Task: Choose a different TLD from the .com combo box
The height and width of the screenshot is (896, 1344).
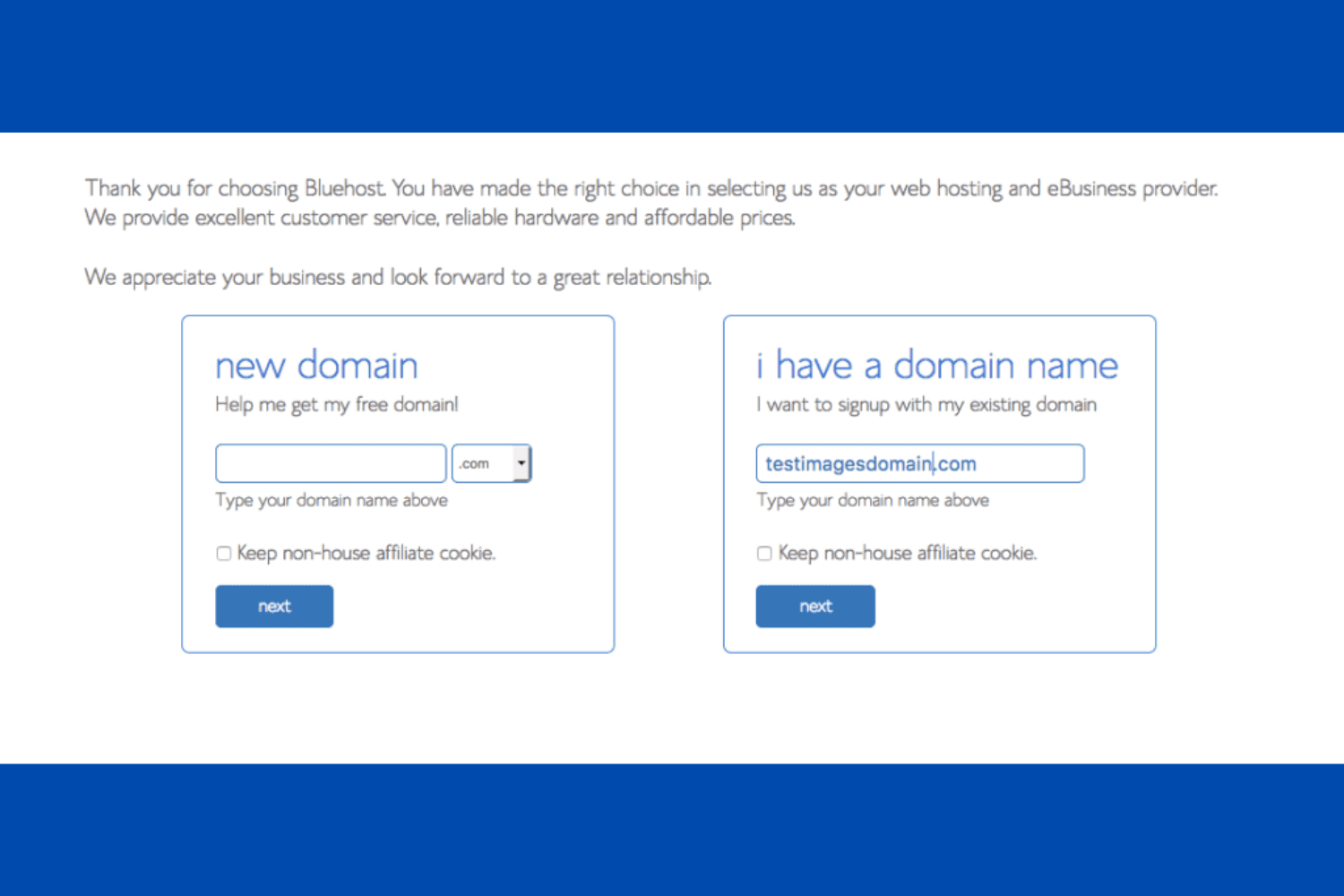Action: 521,463
